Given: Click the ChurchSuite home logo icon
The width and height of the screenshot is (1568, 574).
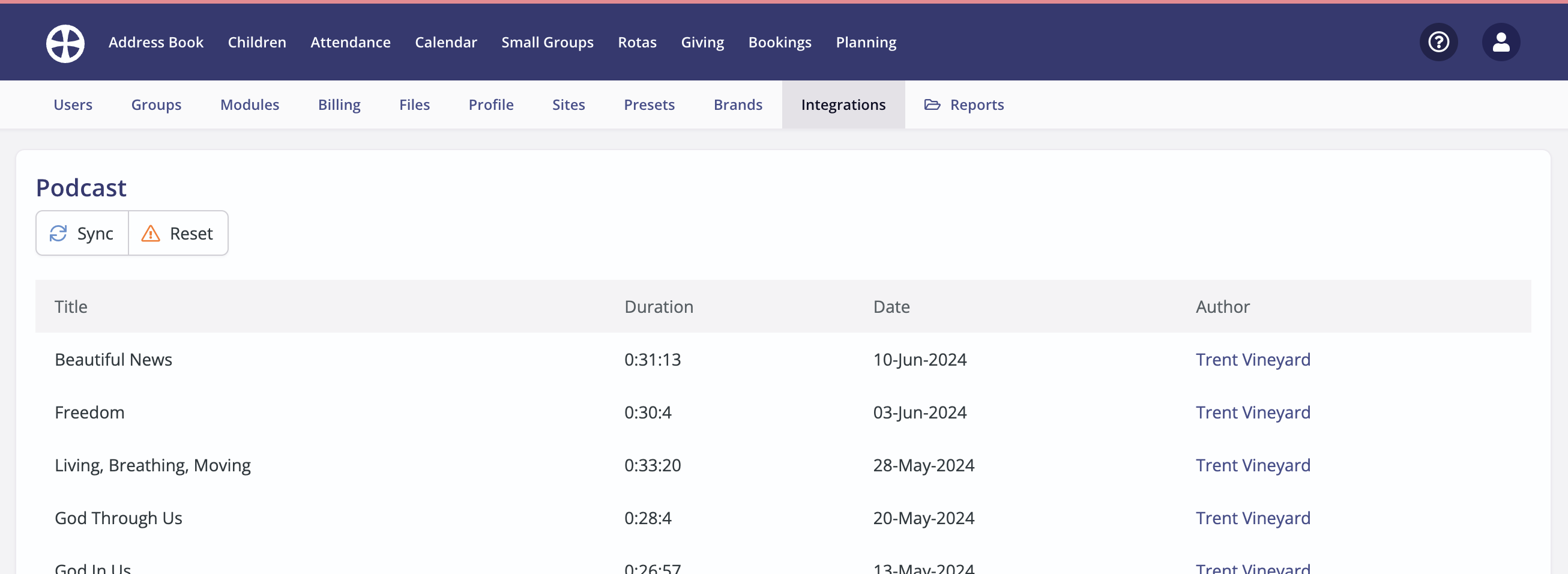Looking at the screenshot, I should (65, 43).
